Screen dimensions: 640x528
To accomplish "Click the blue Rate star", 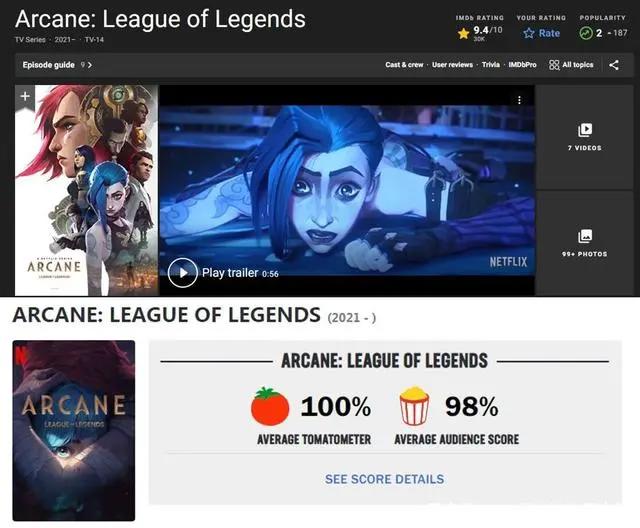I will [529, 33].
